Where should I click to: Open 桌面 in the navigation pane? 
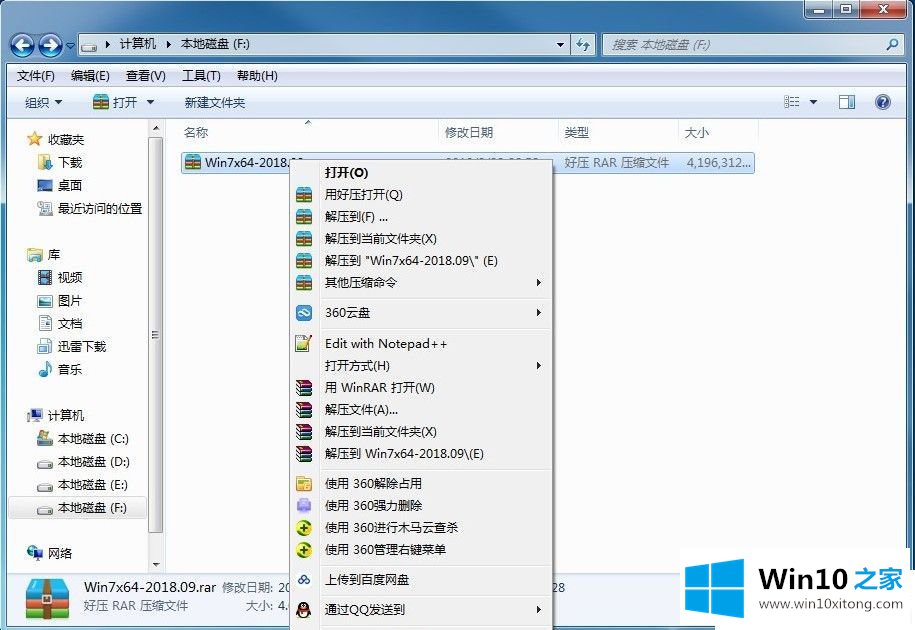pos(60,186)
